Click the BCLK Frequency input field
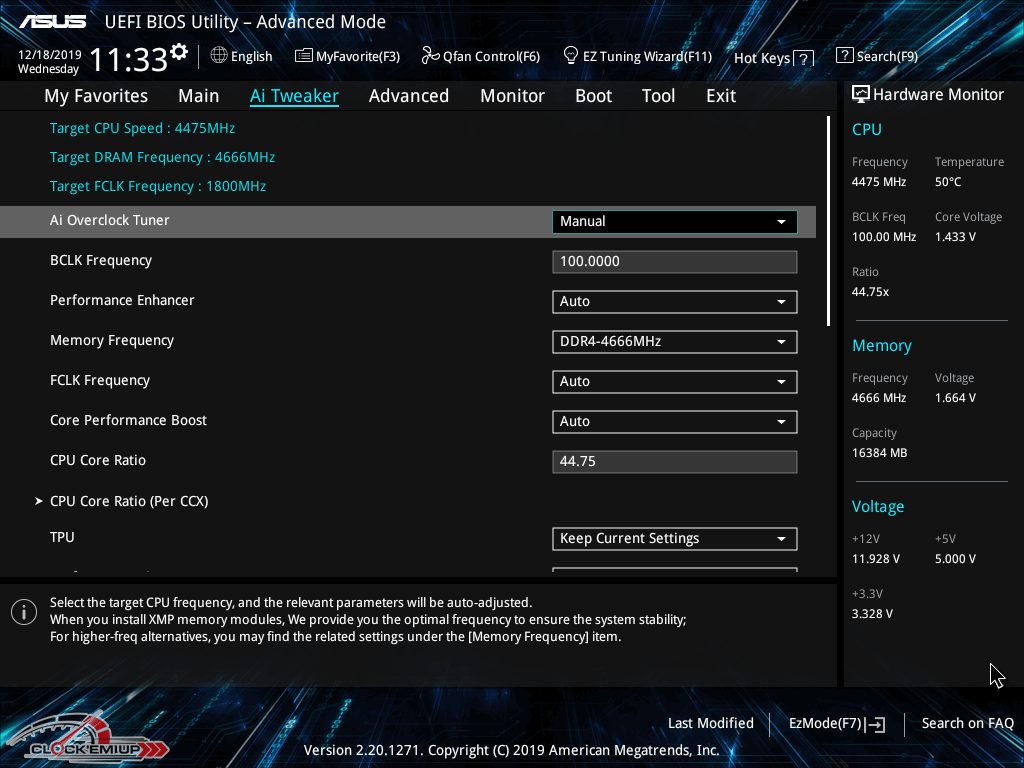The image size is (1024, 768). click(x=674, y=262)
